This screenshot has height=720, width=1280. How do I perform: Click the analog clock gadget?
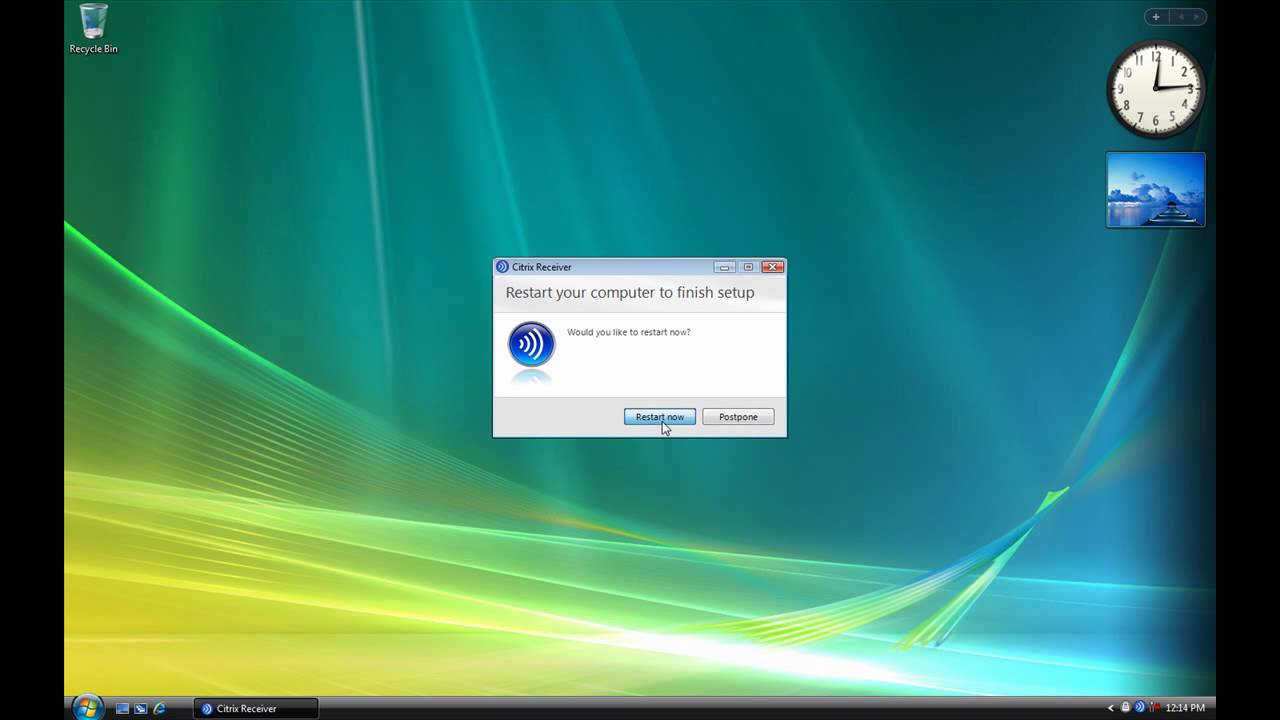[x=1155, y=89]
